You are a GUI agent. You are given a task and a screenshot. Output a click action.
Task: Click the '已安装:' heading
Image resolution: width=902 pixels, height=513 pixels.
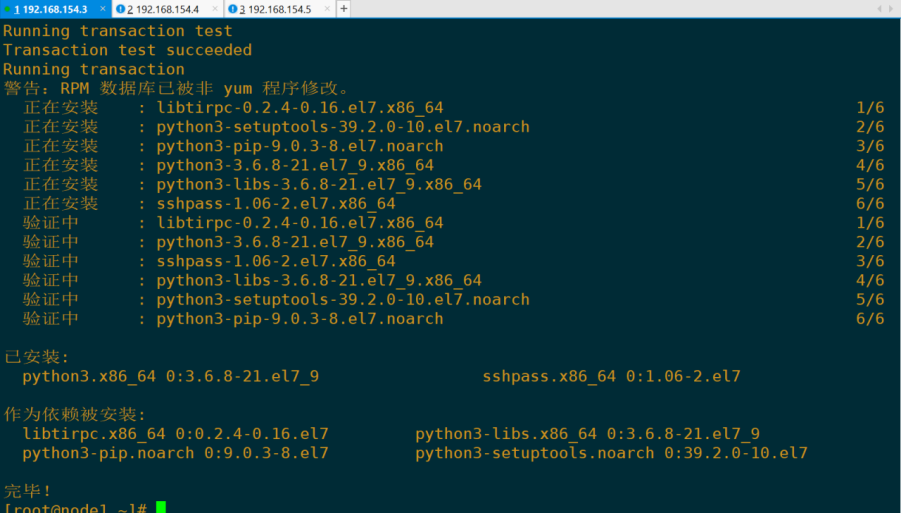point(36,357)
